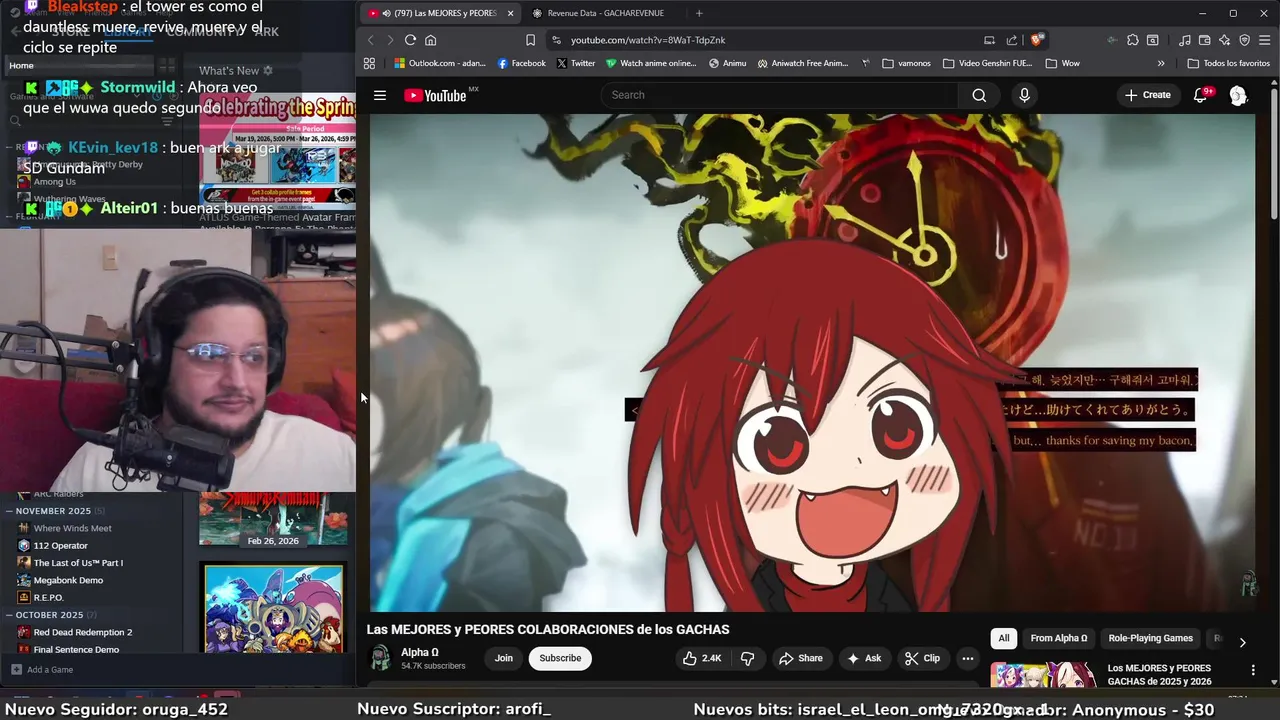Open the Wow bookmarks folder
The width and height of the screenshot is (1280, 720).
coord(1062,63)
